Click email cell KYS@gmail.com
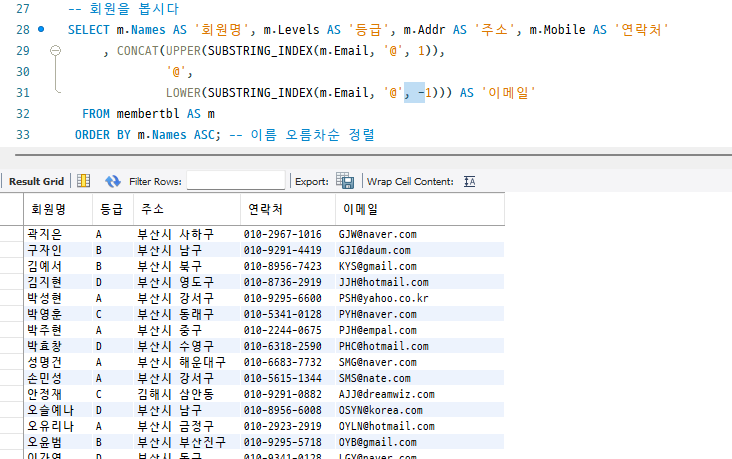Screen dimensions: 732x459 [420, 266]
